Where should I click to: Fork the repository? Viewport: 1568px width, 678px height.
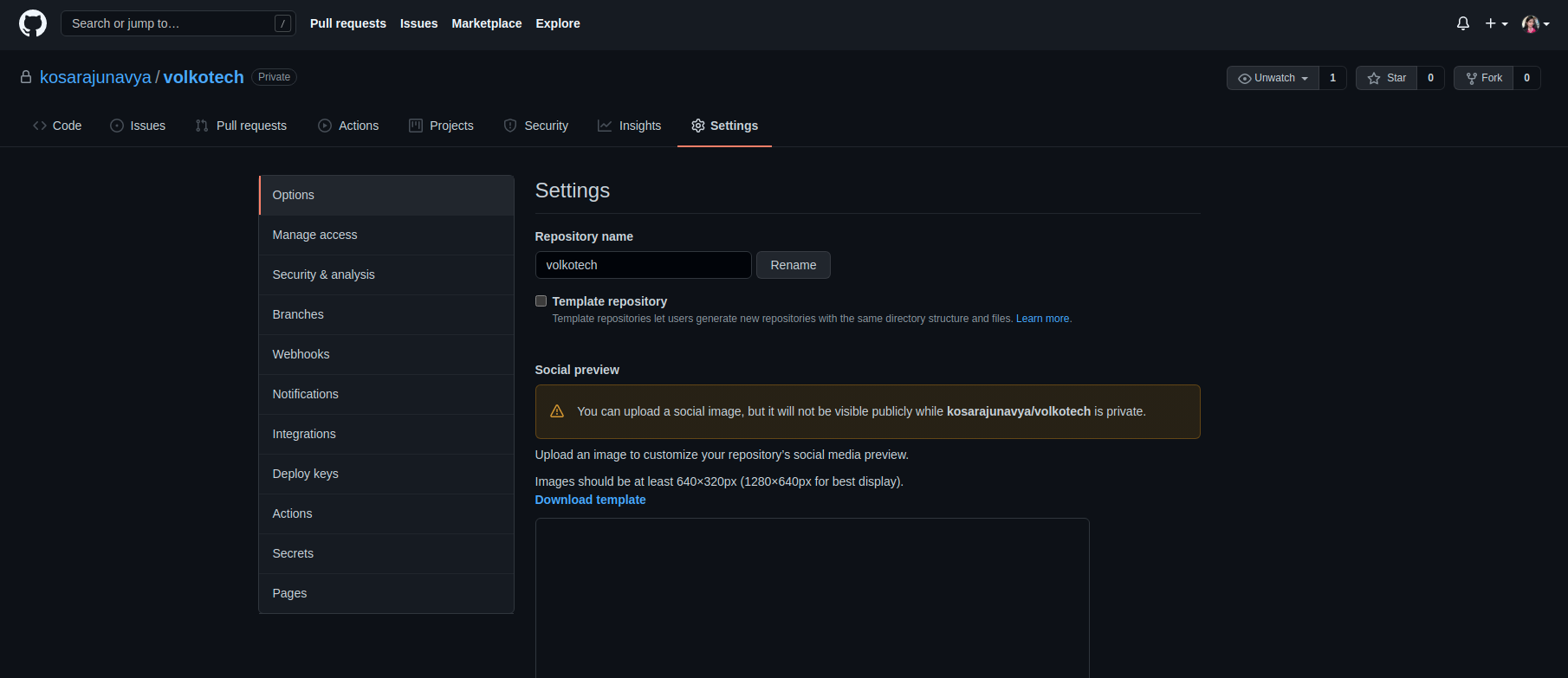coord(1484,78)
